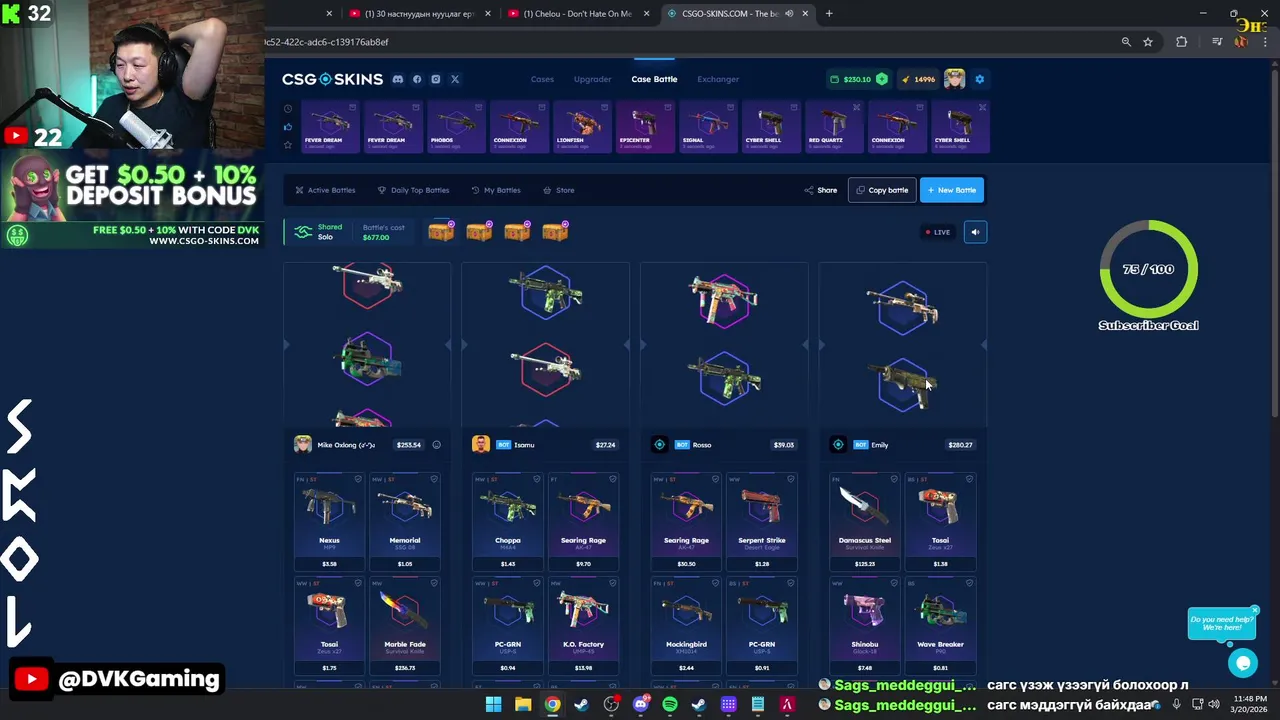Bookmark page with the star icon in address bar
The width and height of the screenshot is (1280, 720).
(1148, 42)
